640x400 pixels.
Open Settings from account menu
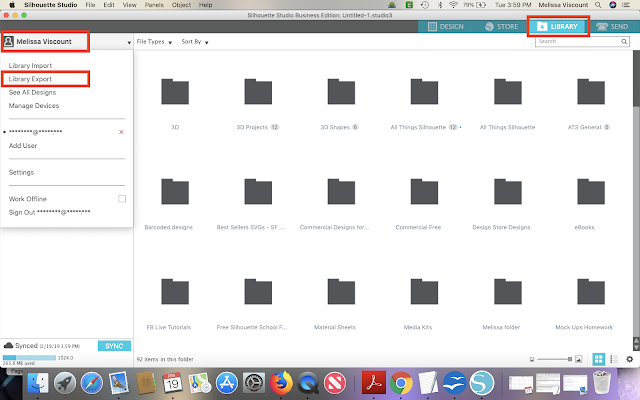click(21, 172)
